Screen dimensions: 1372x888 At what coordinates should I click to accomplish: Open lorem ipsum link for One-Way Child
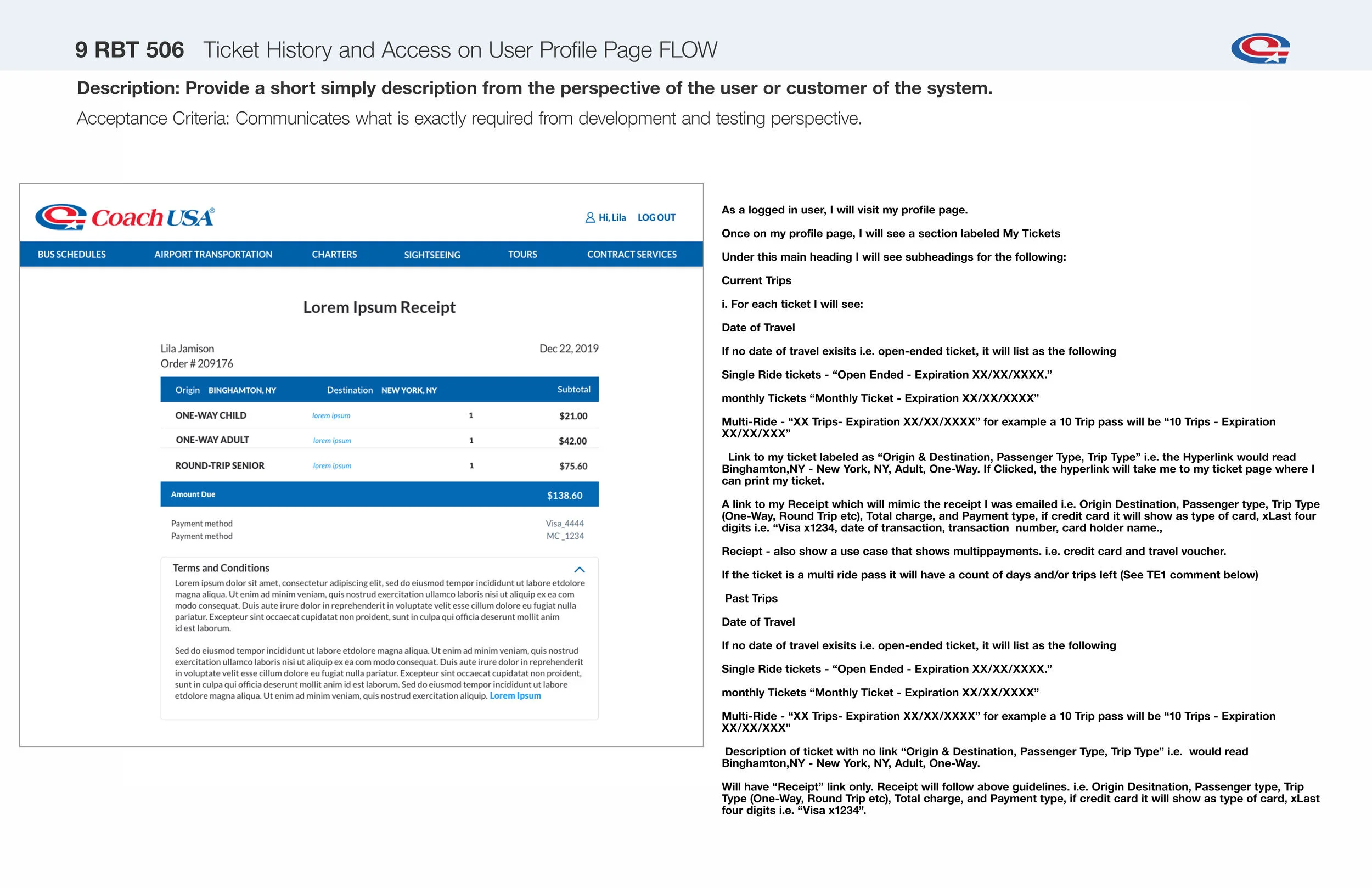pyautogui.click(x=331, y=416)
